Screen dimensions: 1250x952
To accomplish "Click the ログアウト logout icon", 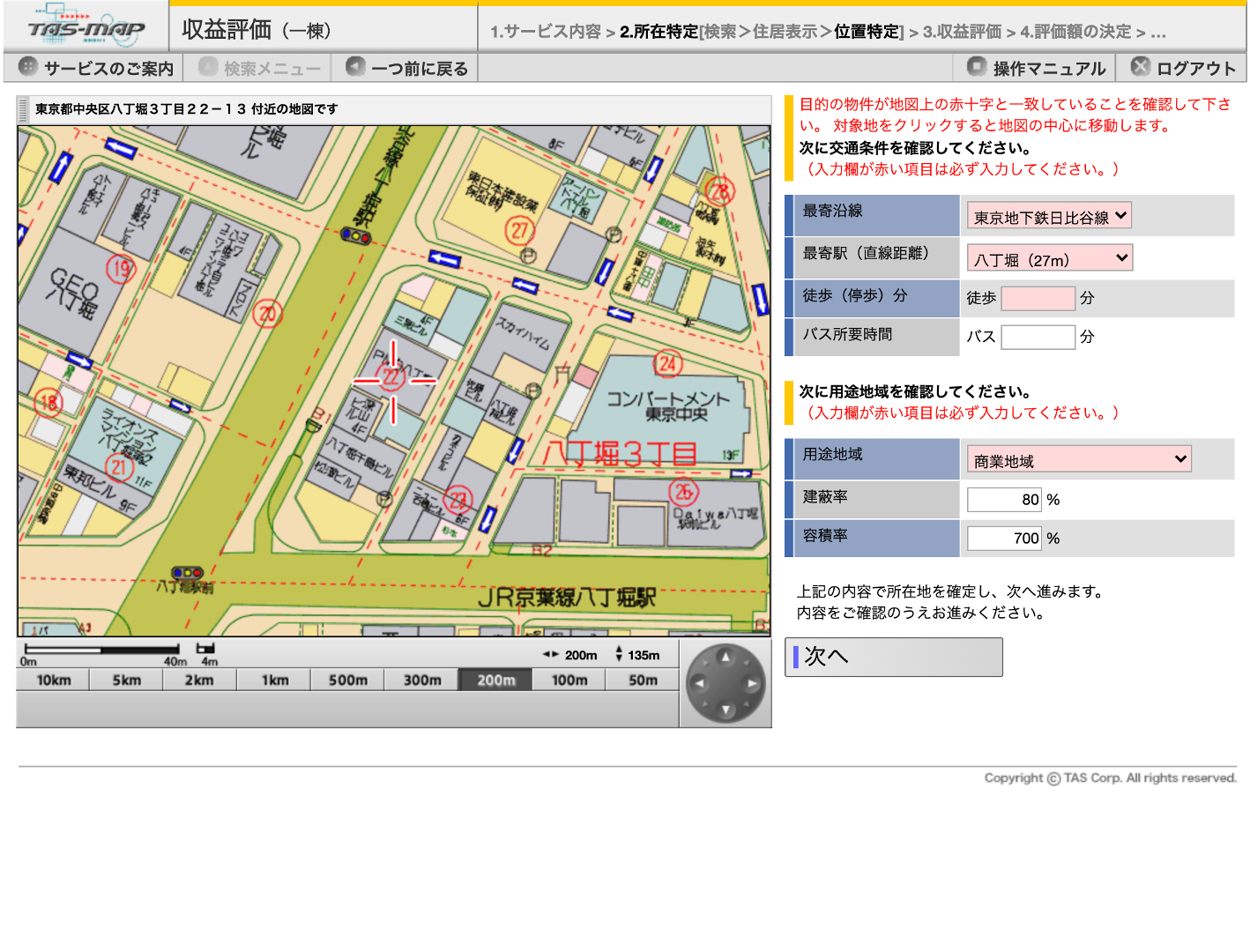I will (x=1142, y=67).
